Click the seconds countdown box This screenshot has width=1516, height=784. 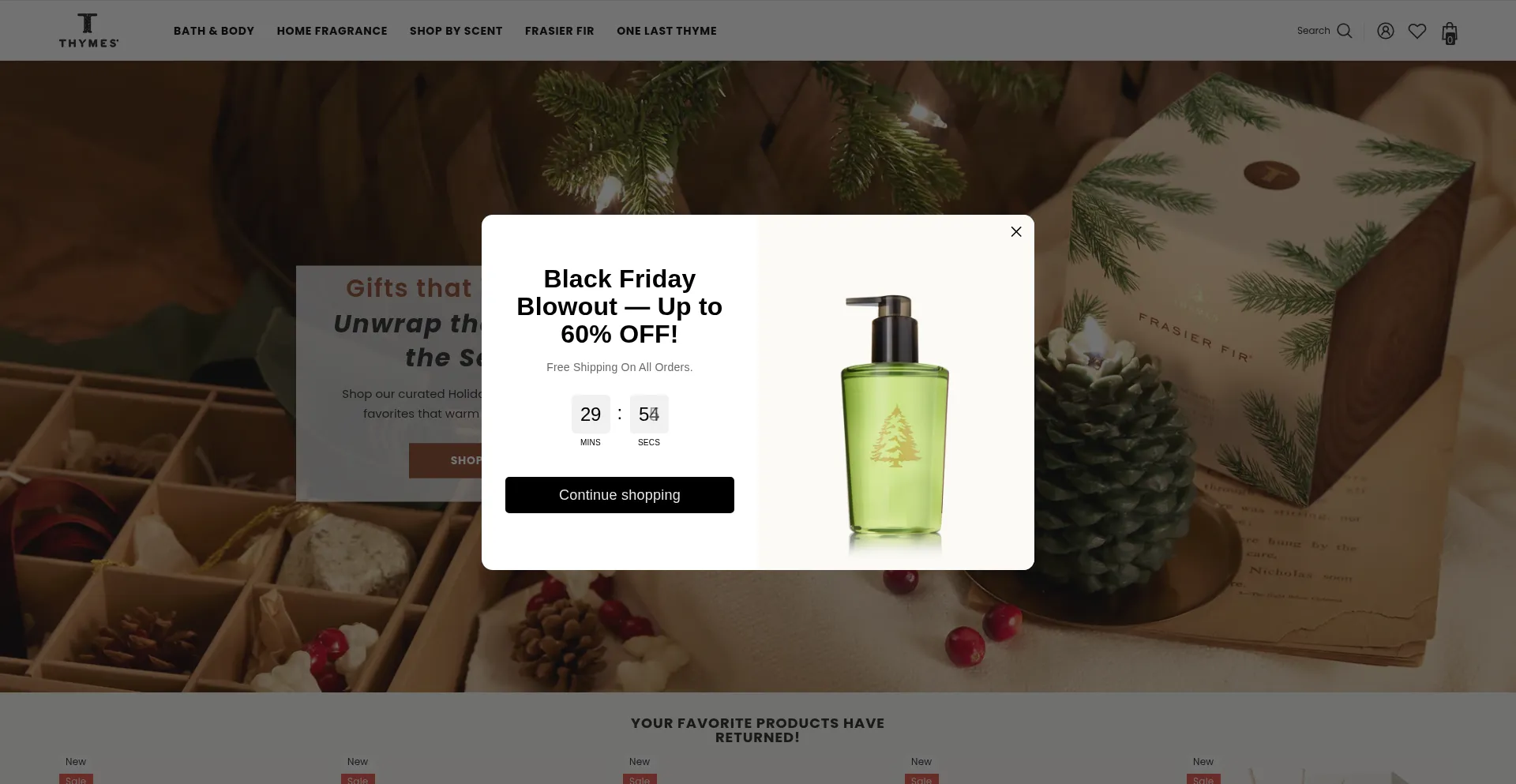pyautogui.click(x=649, y=415)
